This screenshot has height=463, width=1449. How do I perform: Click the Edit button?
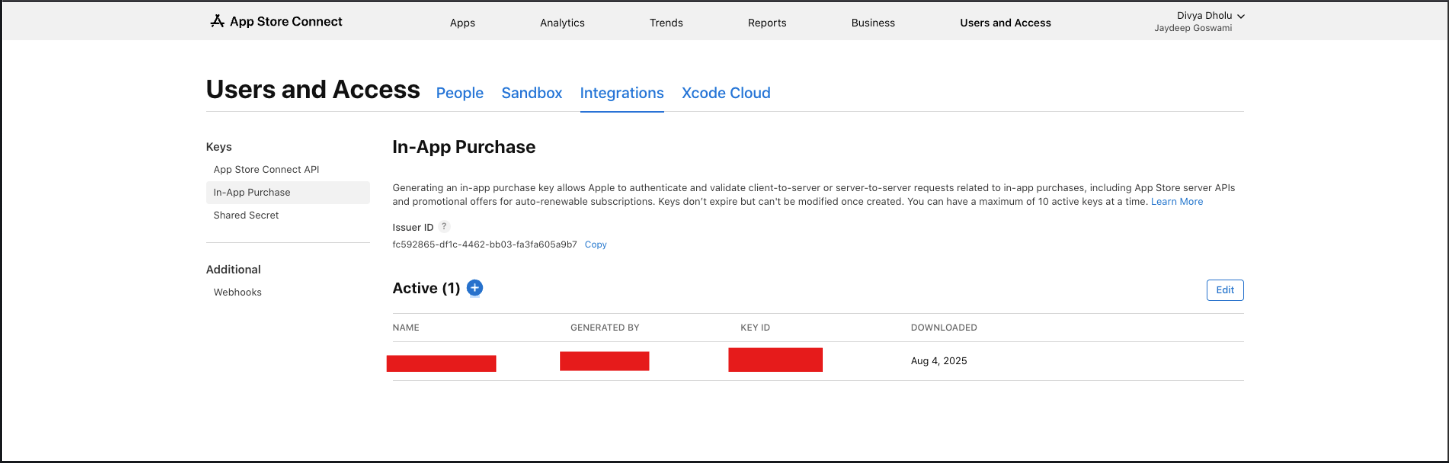point(1225,290)
